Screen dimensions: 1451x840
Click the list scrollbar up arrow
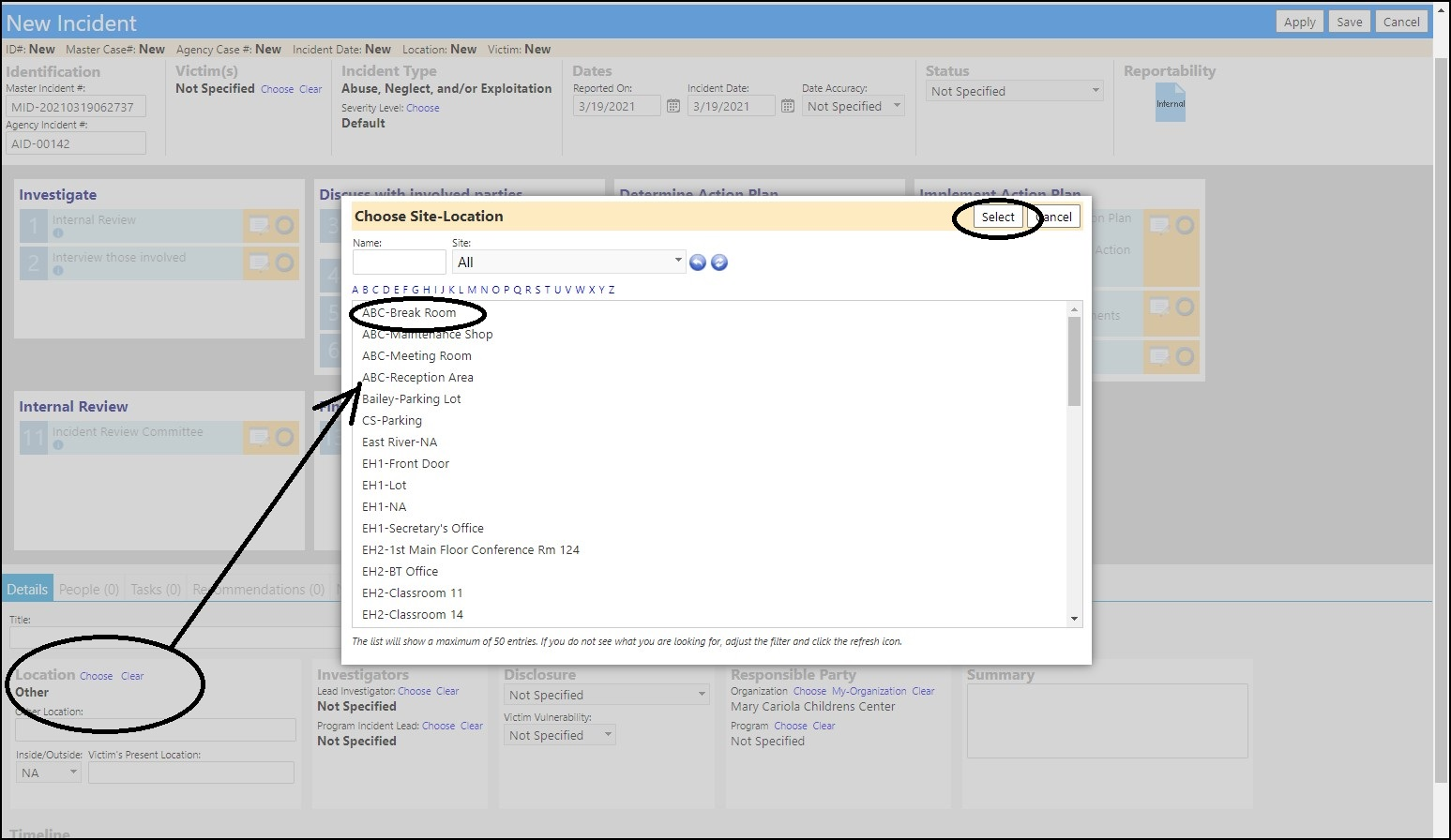pos(1075,309)
